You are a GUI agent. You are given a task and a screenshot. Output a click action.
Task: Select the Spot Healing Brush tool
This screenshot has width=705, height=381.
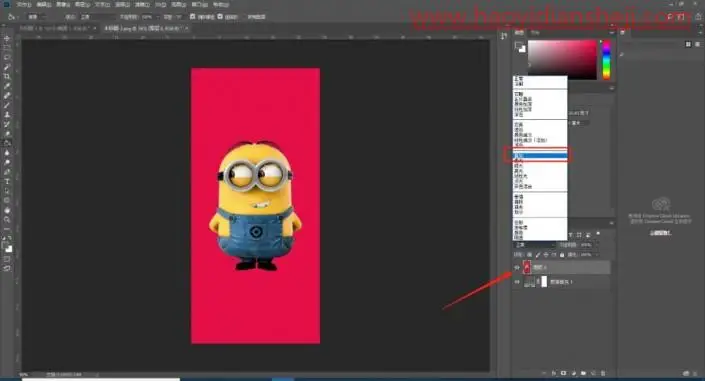7,96
